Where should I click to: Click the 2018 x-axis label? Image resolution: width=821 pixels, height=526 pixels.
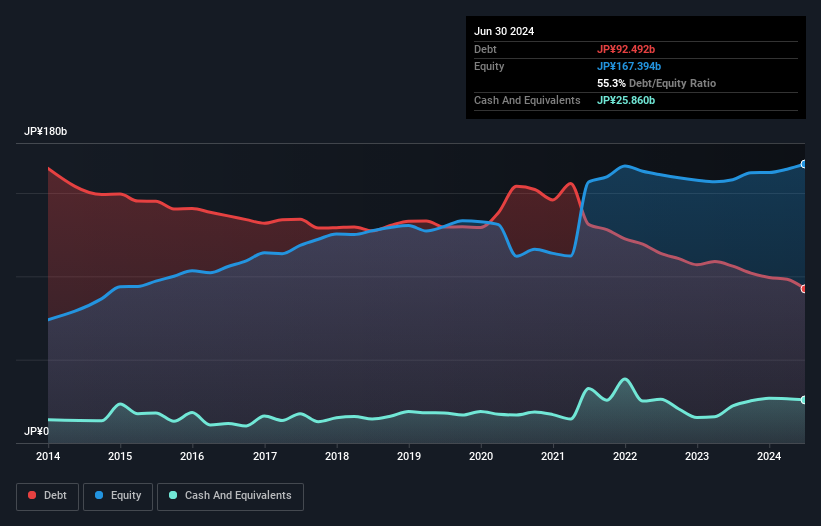tap(337, 456)
